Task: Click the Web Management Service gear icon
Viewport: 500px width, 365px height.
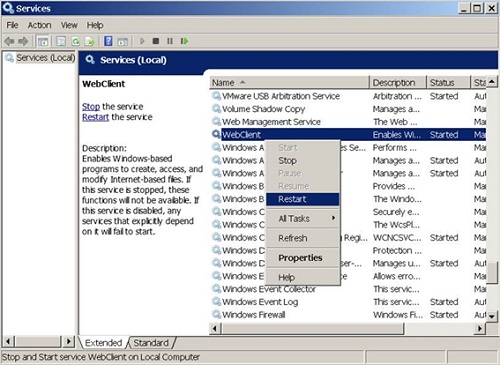Action: [216, 121]
